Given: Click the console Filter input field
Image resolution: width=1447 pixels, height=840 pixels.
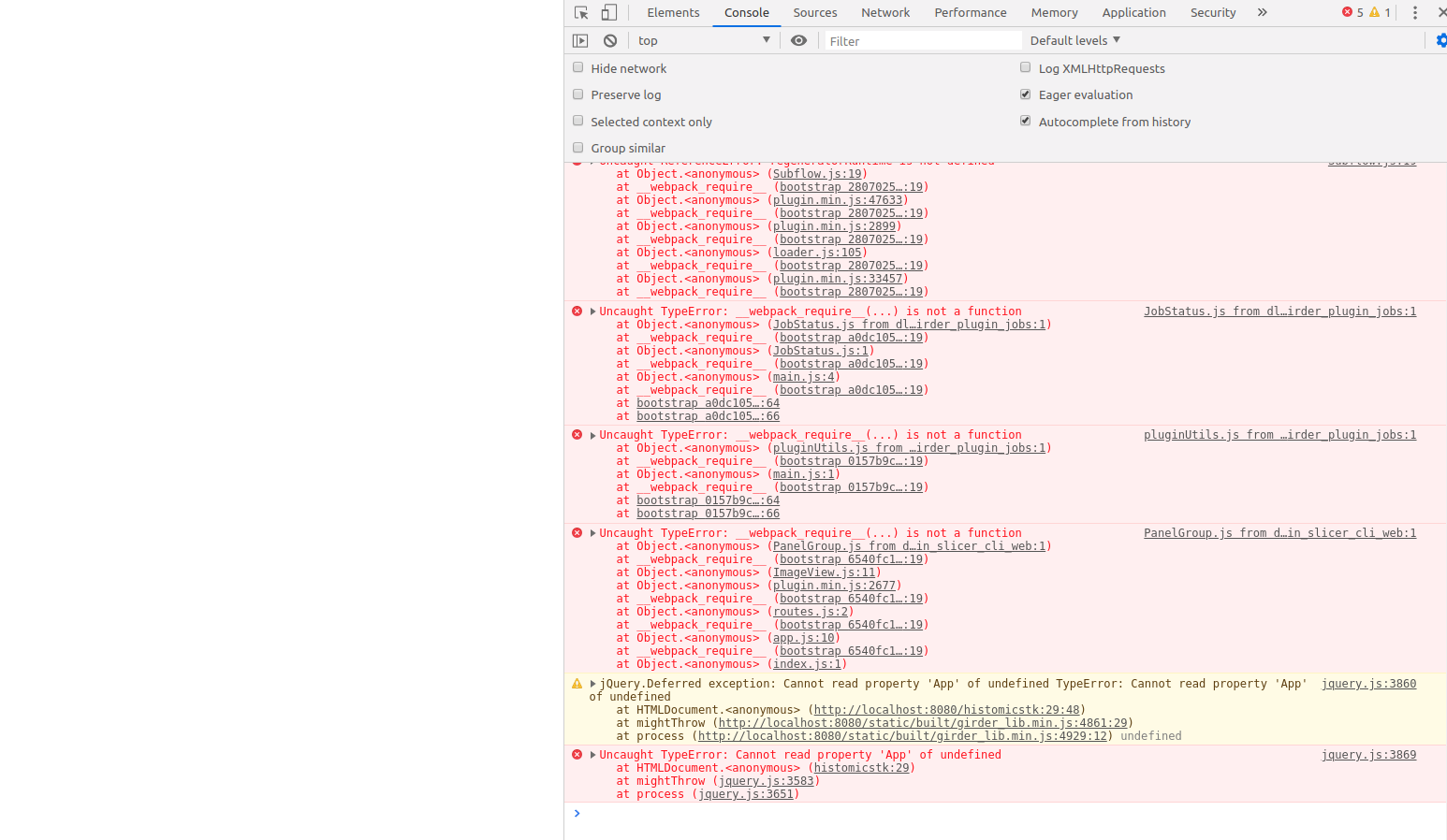Looking at the screenshot, I should [923, 41].
